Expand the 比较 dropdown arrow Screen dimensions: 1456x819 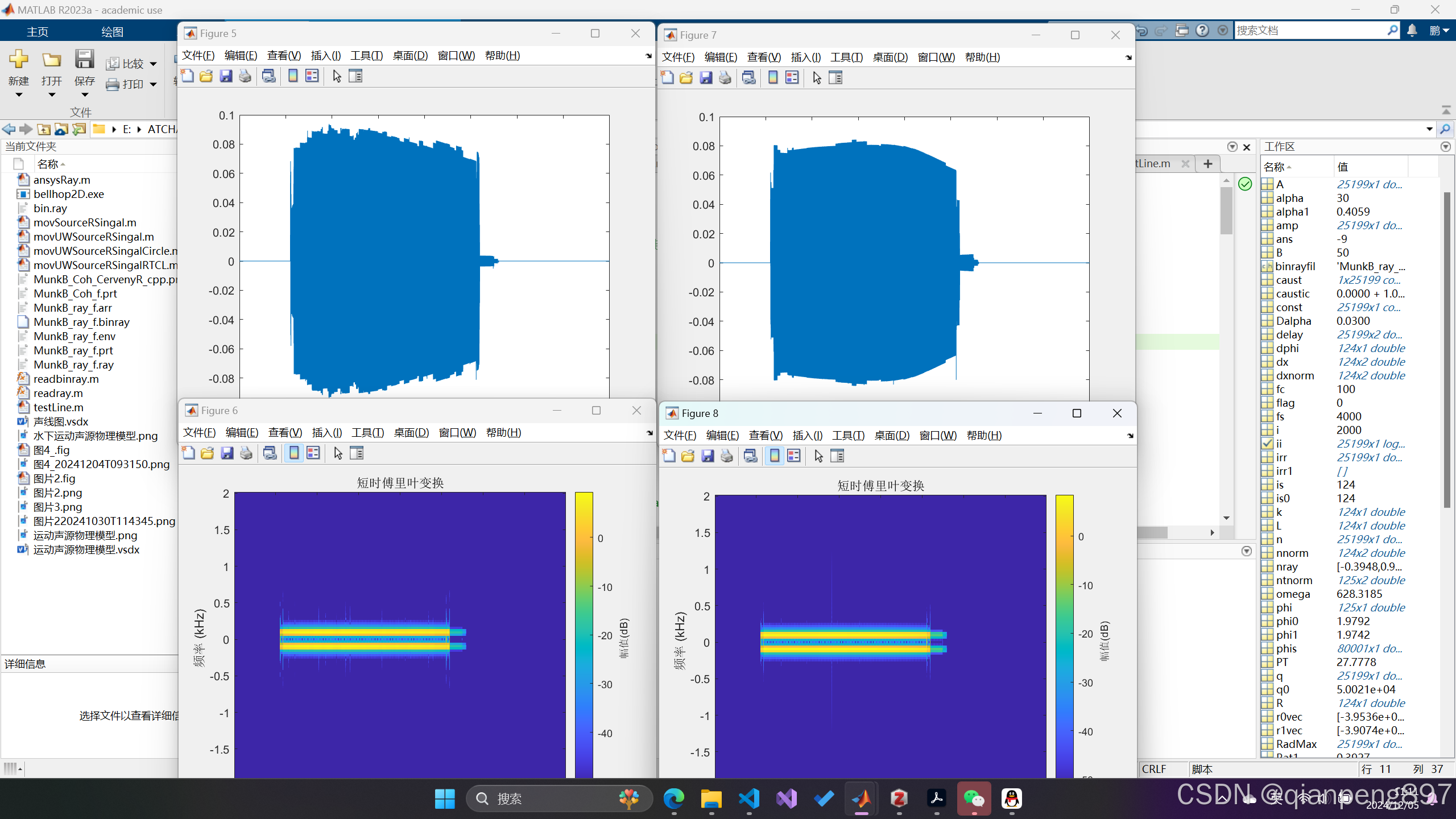point(153,64)
